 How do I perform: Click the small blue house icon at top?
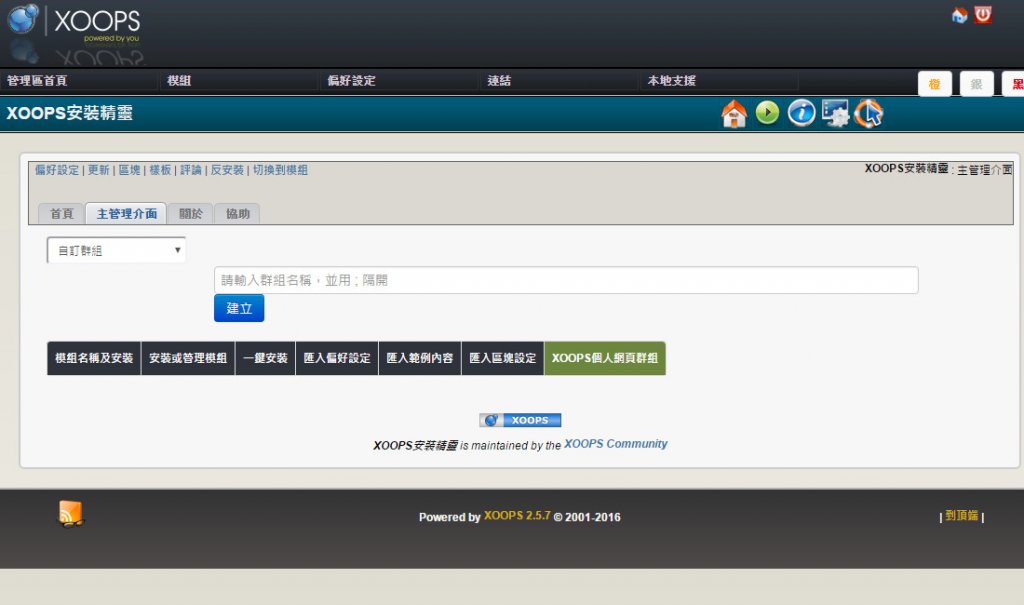(959, 16)
